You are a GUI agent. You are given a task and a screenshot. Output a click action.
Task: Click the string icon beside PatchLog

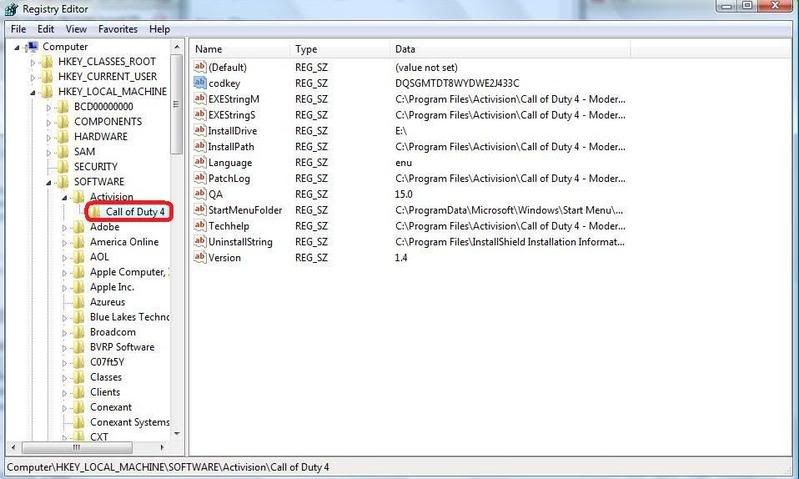(200, 178)
